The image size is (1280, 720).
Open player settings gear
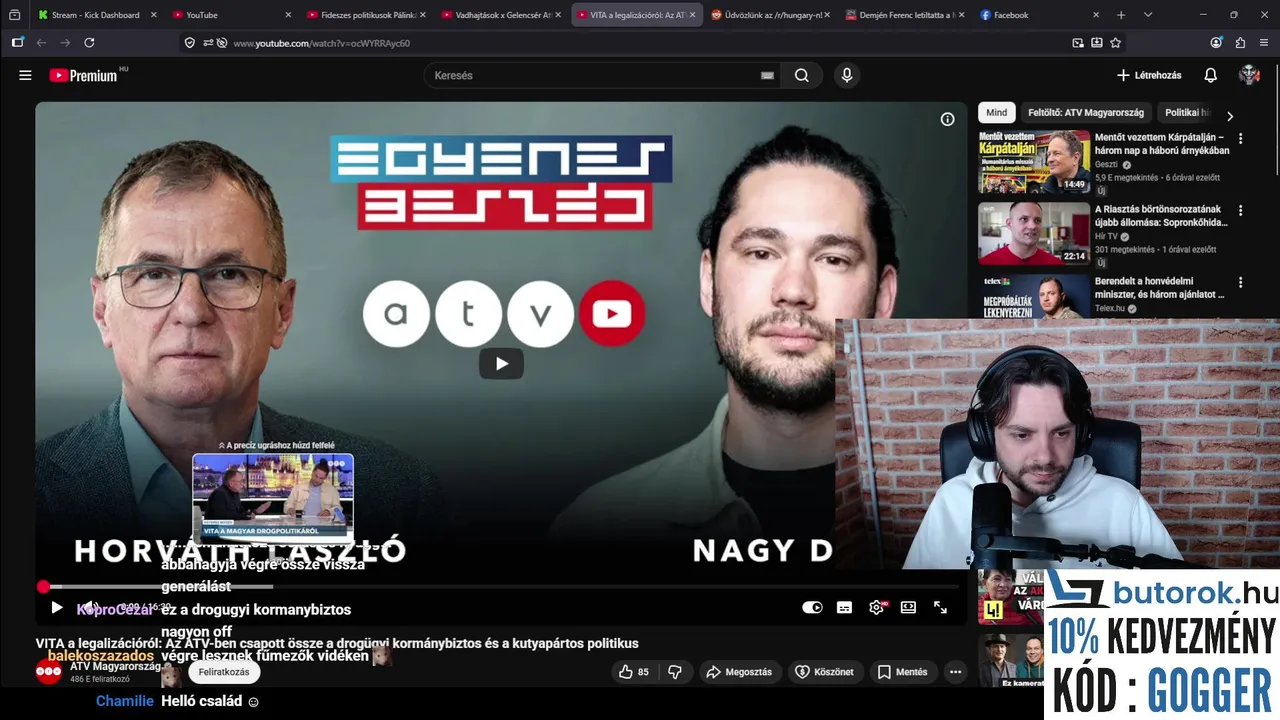[877, 607]
